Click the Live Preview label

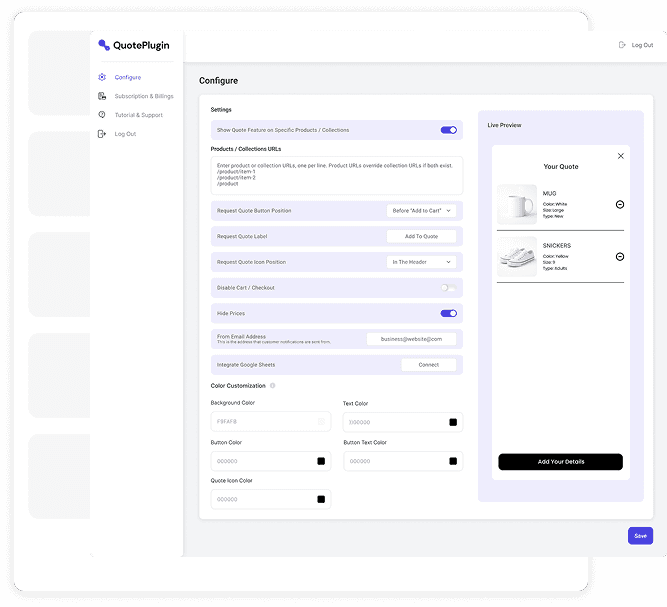pos(504,125)
